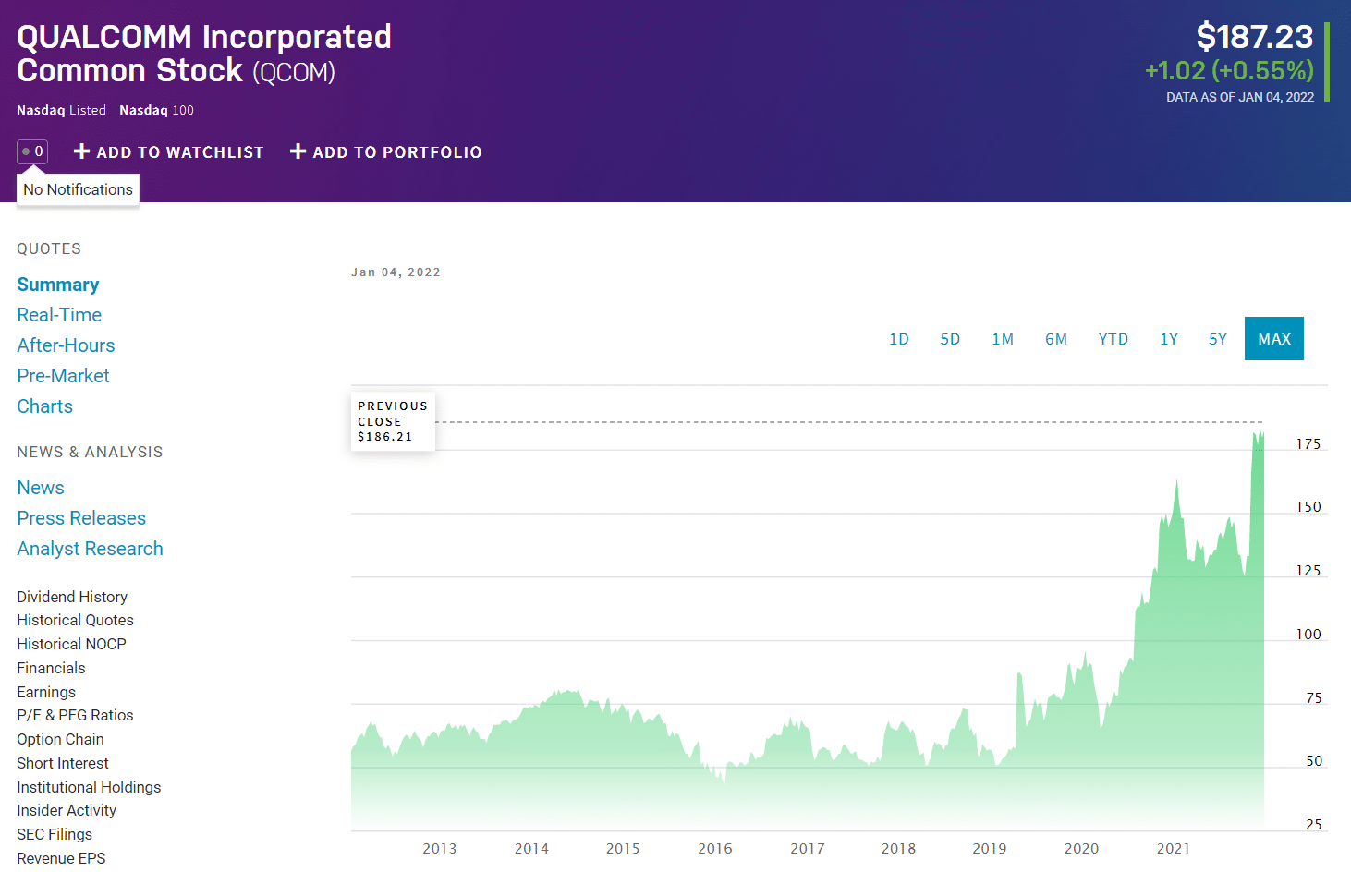
Task: Click the 100 y-axis value
Action: (x=1308, y=635)
